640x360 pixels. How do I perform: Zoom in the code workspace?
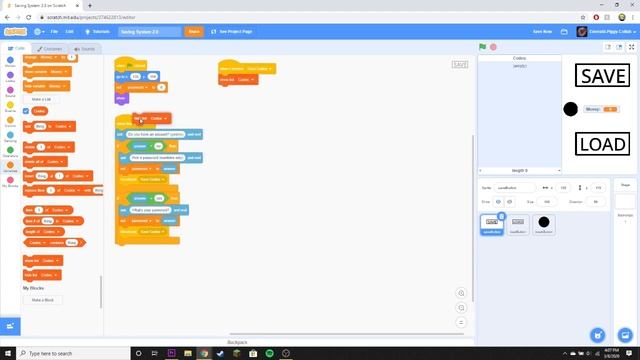point(461,293)
